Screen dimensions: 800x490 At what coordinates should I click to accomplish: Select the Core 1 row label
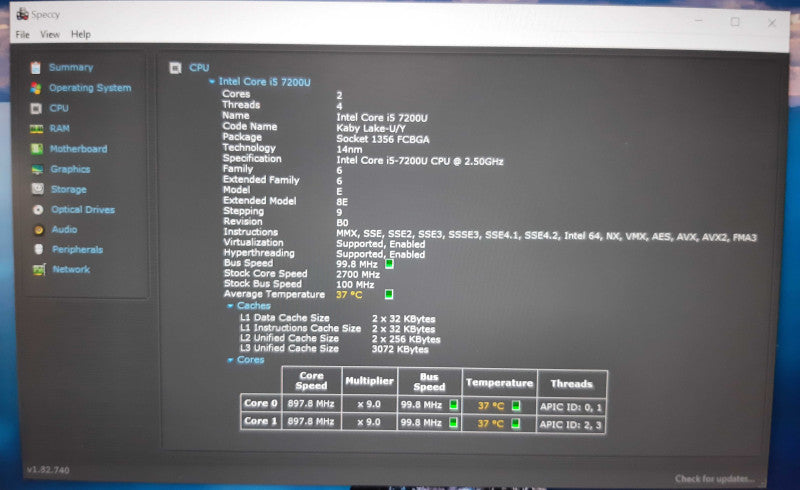(261, 421)
